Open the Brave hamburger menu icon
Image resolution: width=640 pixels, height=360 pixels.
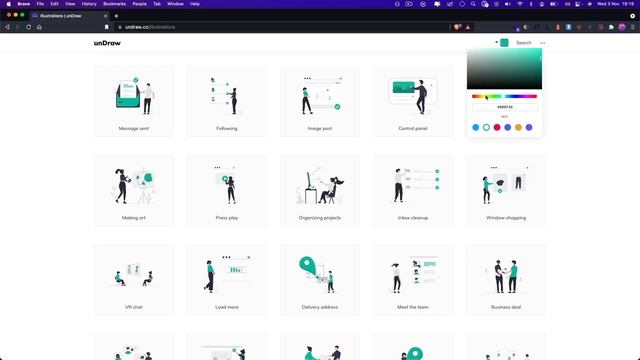[633, 27]
